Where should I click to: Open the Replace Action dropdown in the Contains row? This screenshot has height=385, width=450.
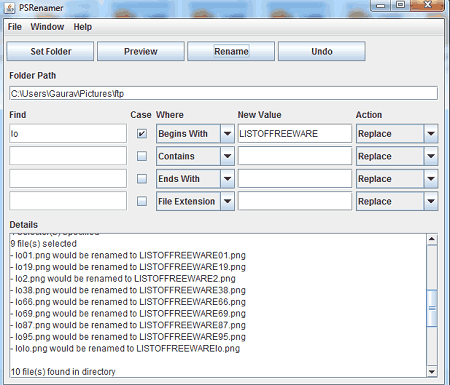click(x=397, y=156)
